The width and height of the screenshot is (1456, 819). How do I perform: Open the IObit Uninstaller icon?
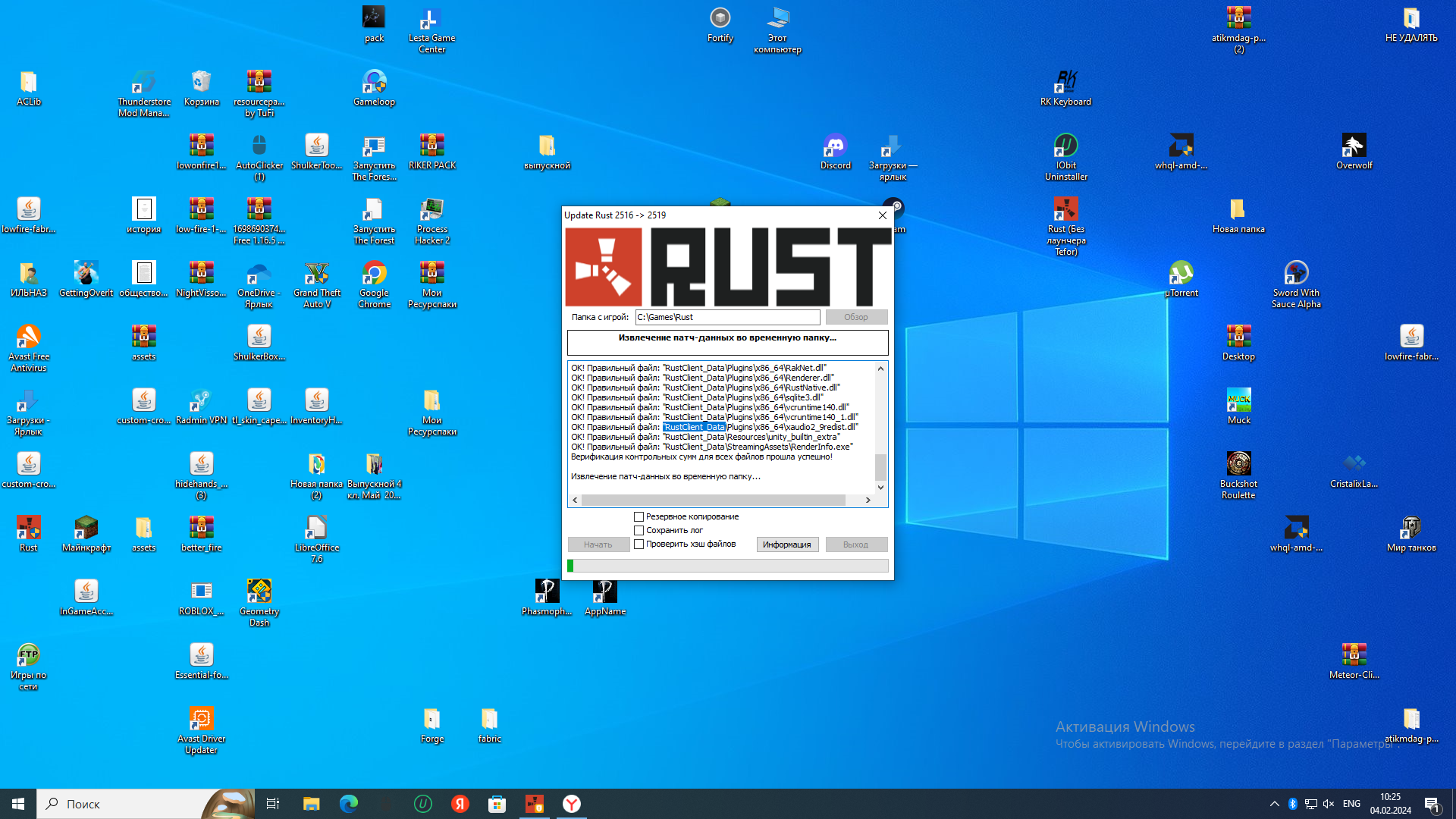[1065, 158]
